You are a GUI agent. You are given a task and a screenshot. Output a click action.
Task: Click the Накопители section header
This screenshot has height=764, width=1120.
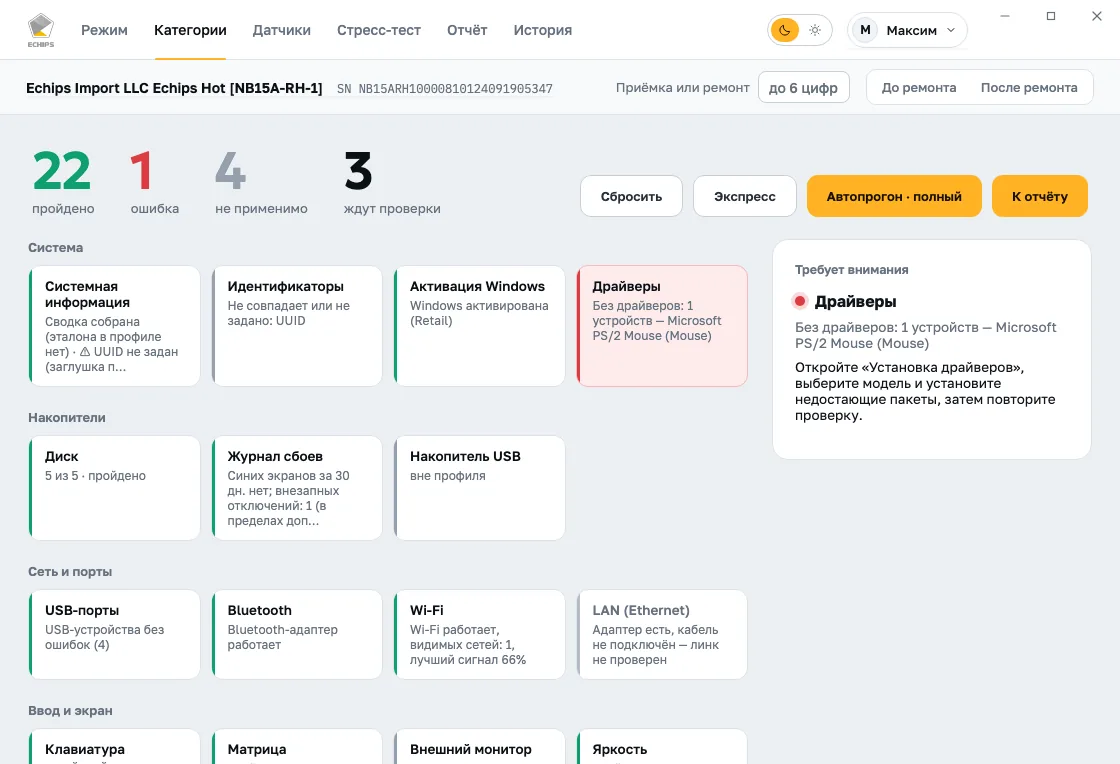pos(66,418)
